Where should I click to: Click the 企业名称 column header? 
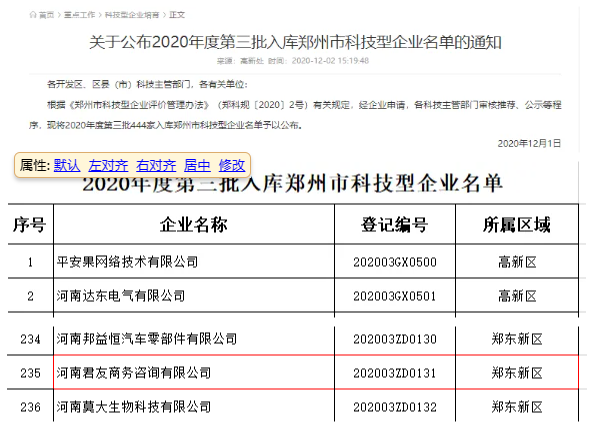194,225
